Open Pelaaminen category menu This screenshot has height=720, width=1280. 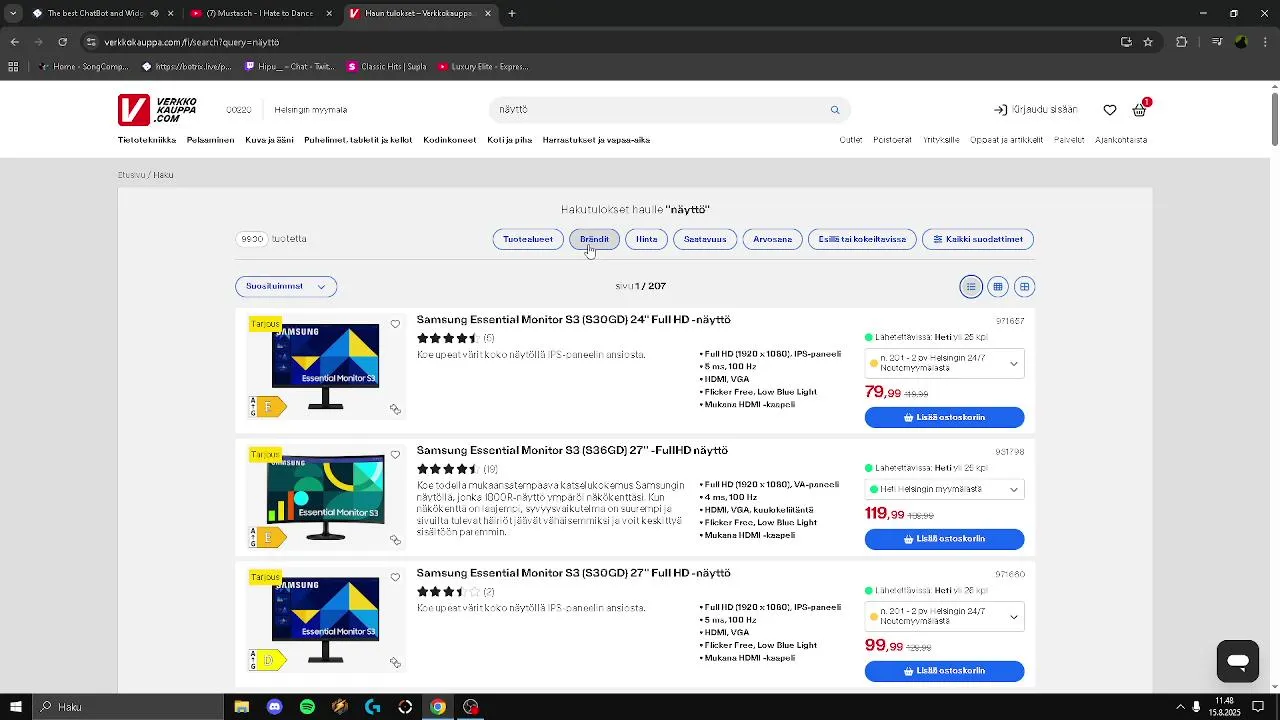click(x=210, y=140)
